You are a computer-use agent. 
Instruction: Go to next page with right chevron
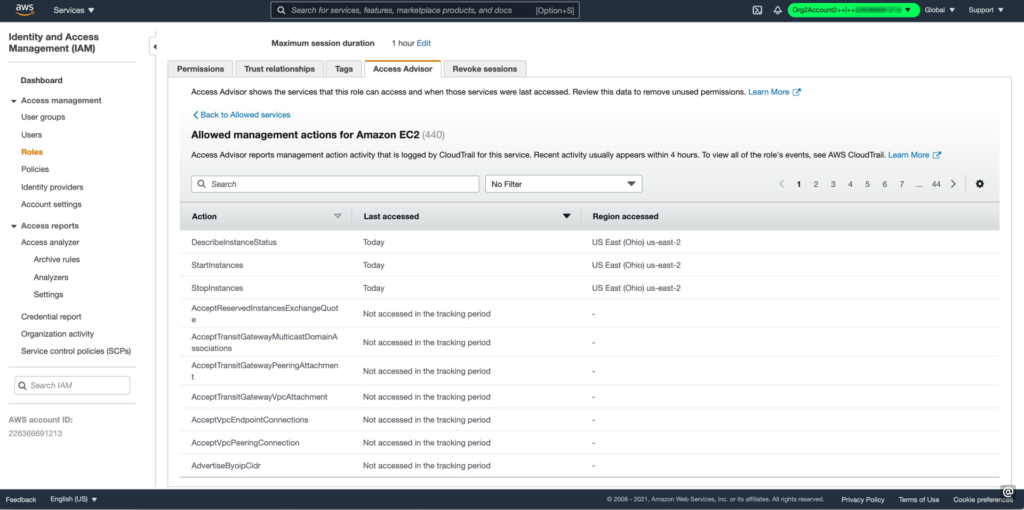pyautogui.click(x=953, y=184)
